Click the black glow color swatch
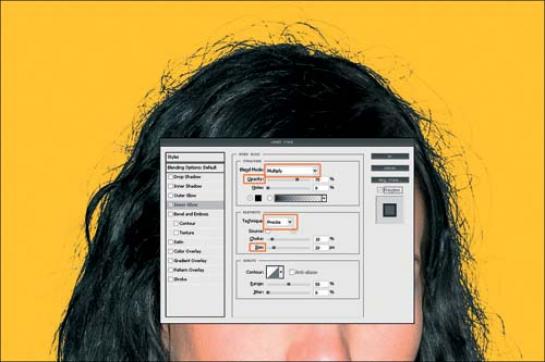545x362 pixels. coord(258,198)
